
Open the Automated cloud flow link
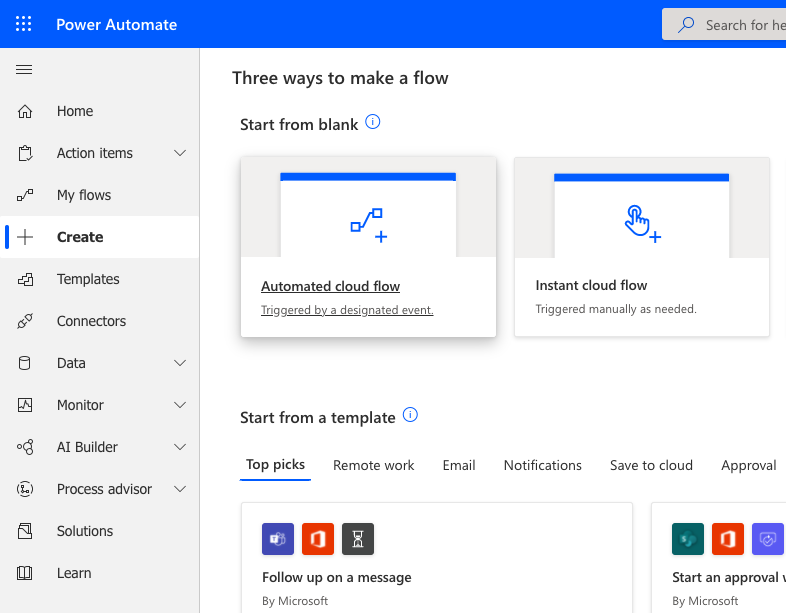(330, 286)
